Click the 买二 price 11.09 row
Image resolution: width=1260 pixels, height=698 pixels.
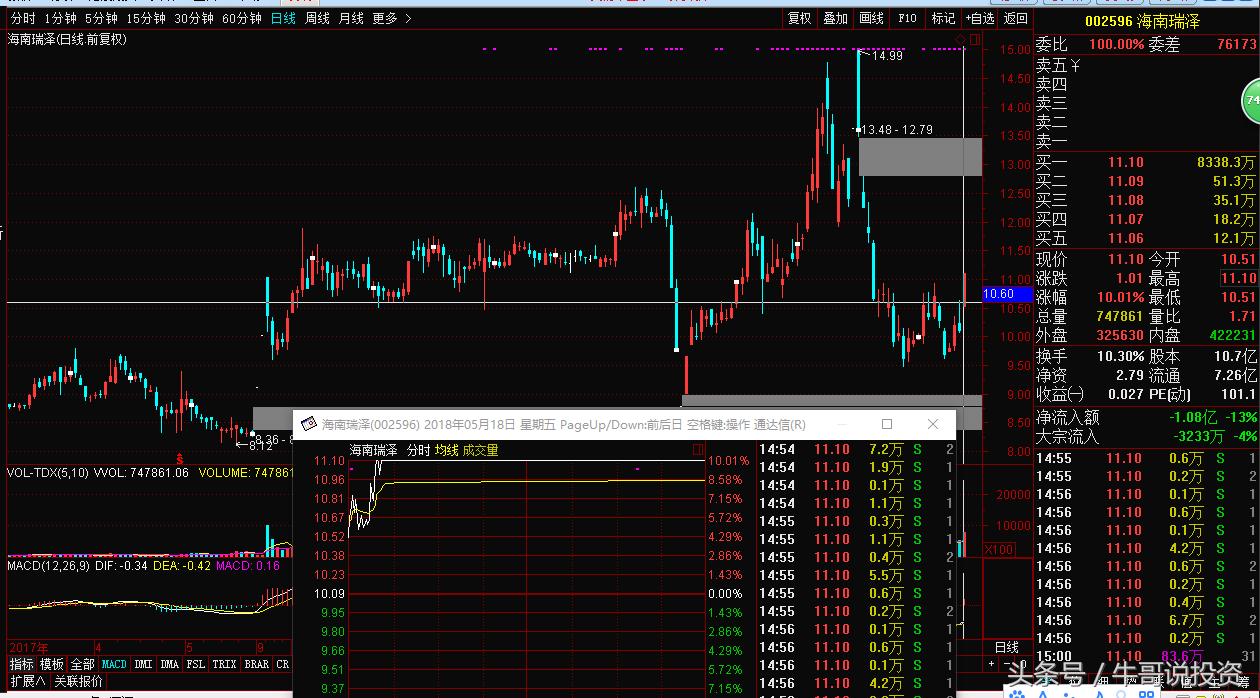click(1146, 181)
